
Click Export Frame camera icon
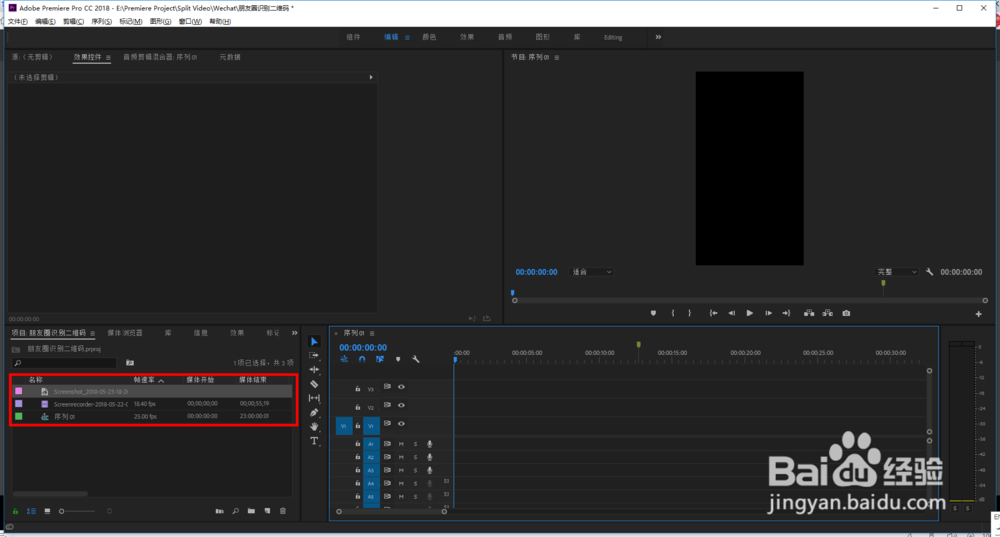click(x=846, y=313)
